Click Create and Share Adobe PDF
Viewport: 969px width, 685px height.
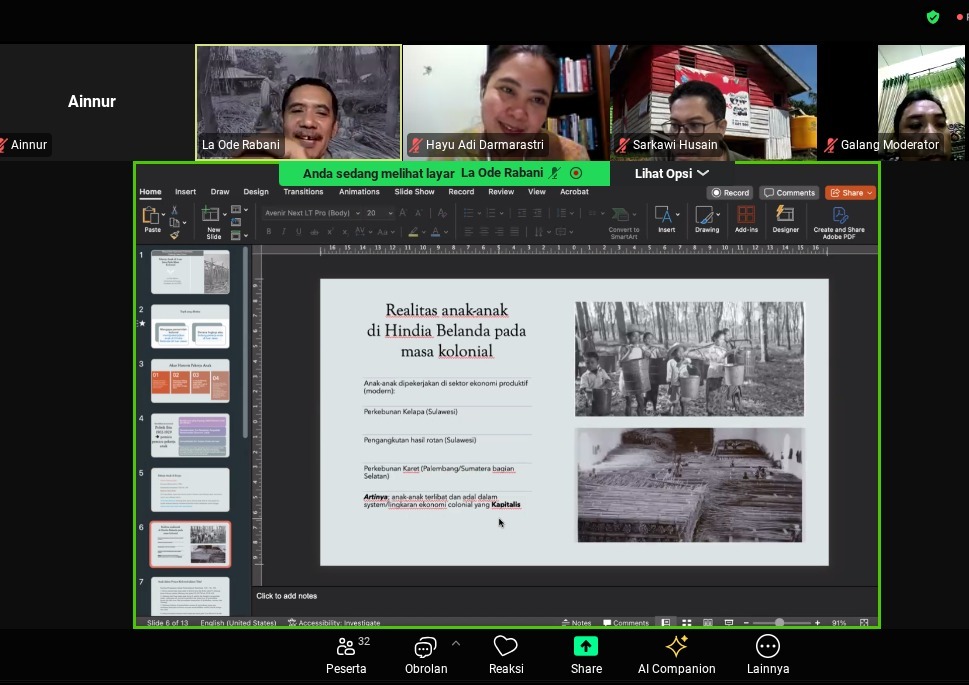839,223
